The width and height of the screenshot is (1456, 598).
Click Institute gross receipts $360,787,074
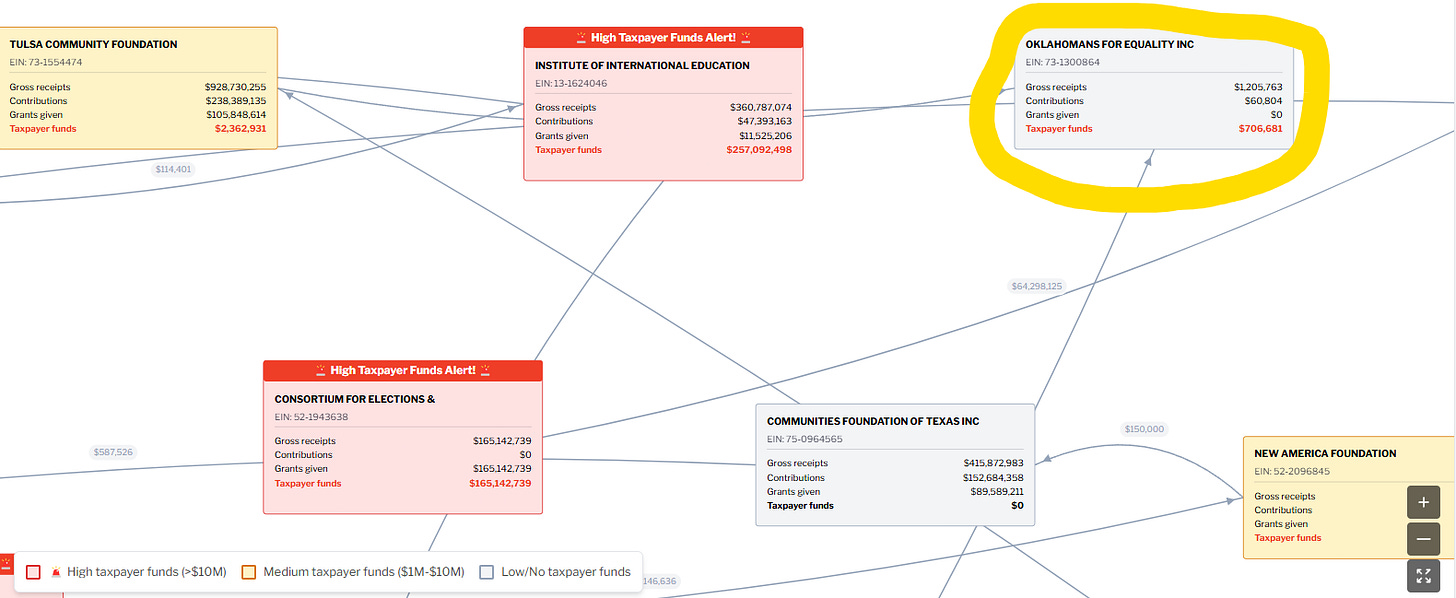tap(761, 107)
